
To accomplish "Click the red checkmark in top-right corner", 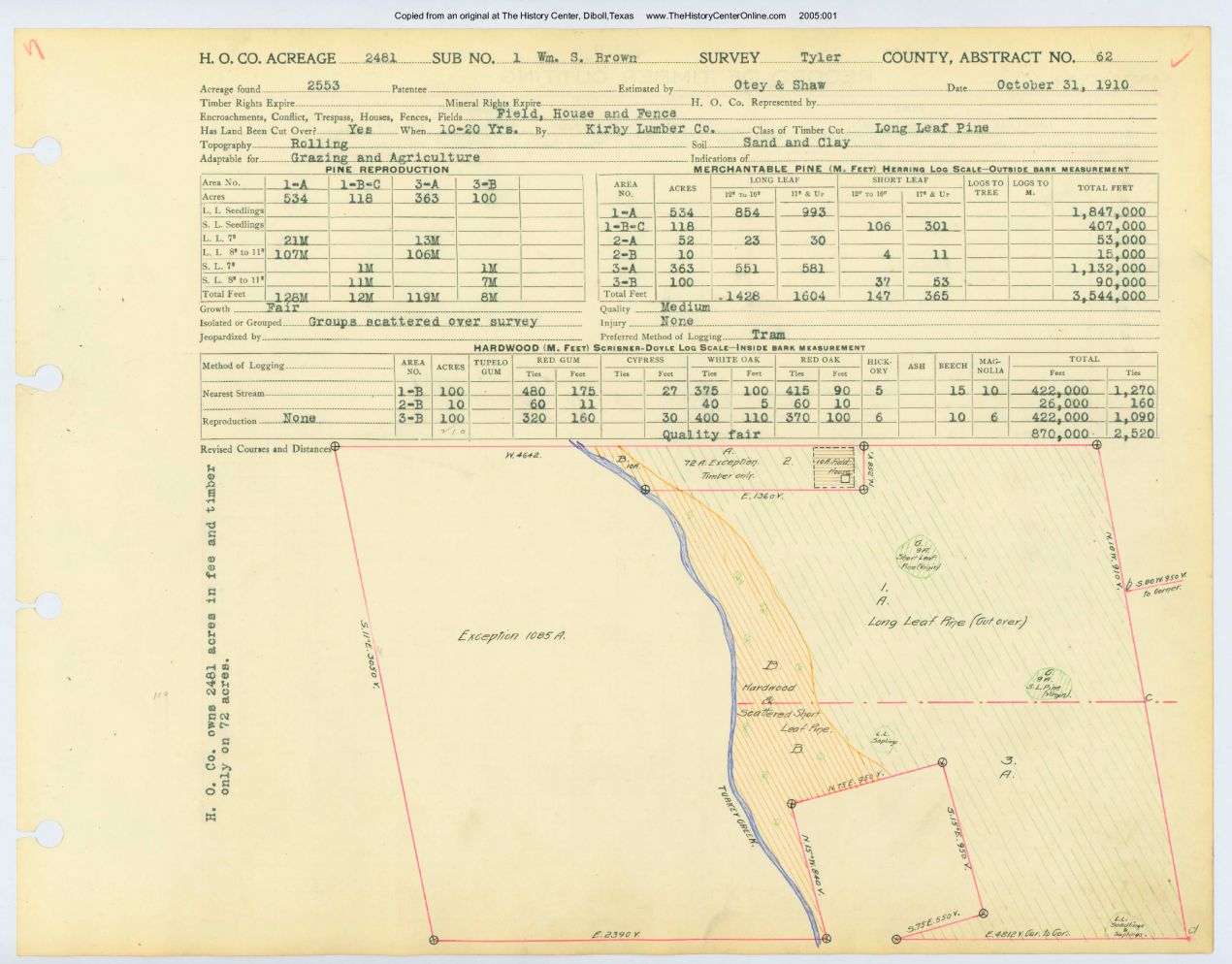I will point(1179,58).
